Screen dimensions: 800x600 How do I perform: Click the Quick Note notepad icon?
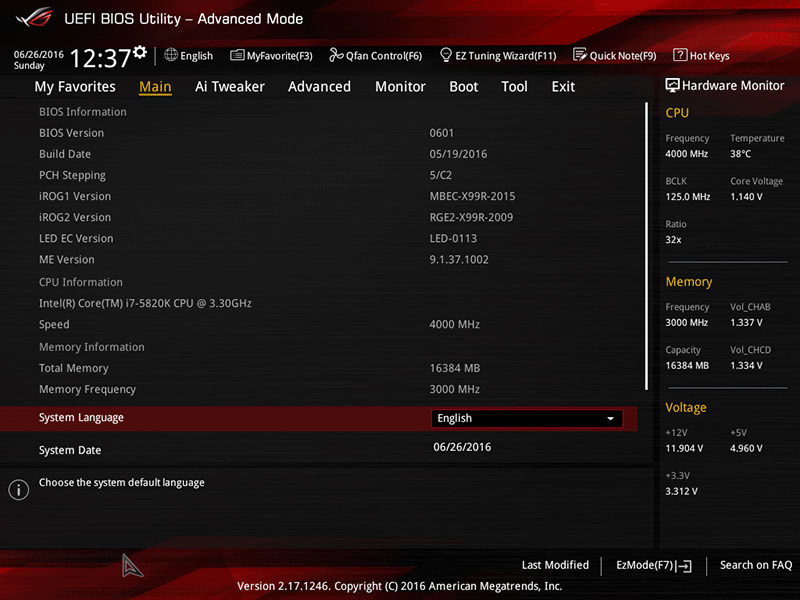click(x=580, y=55)
